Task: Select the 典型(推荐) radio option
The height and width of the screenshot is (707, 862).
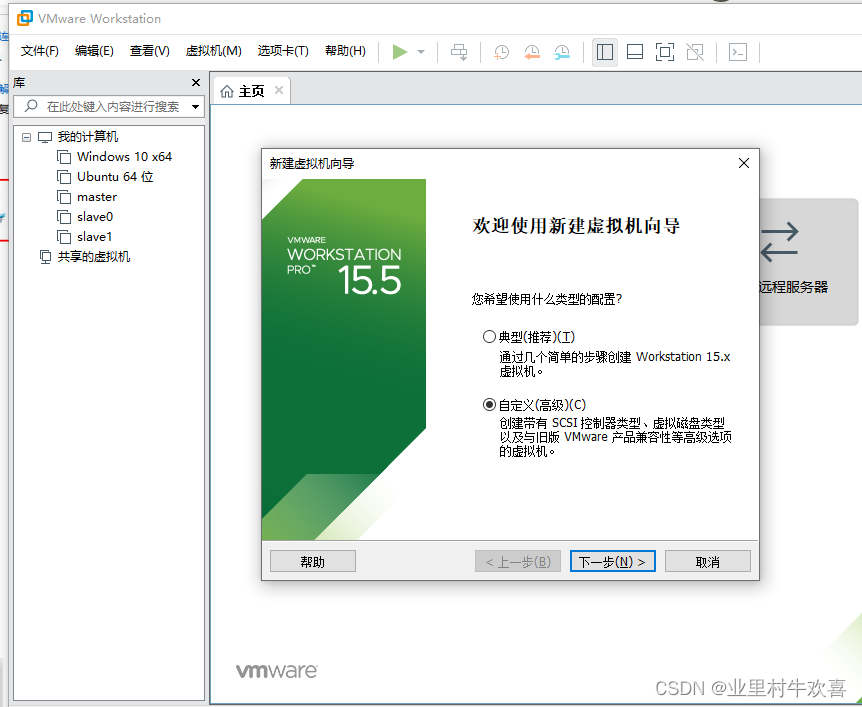Action: (x=489, y=336)
